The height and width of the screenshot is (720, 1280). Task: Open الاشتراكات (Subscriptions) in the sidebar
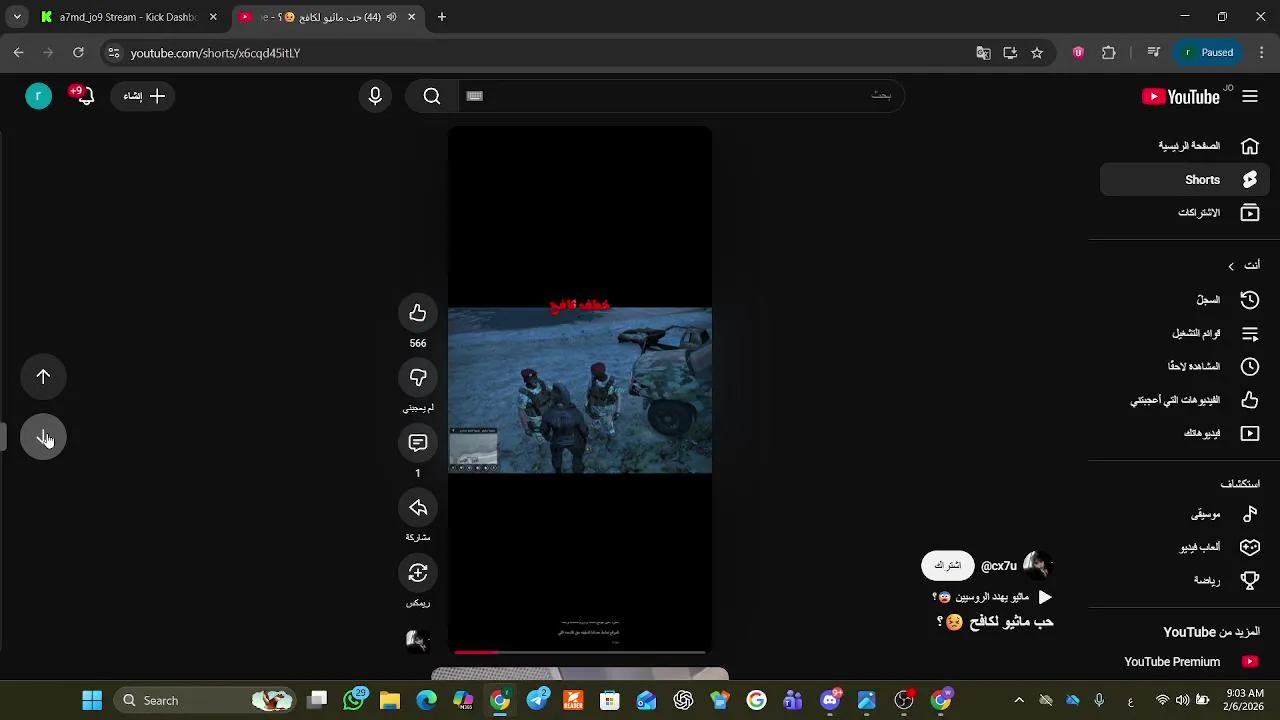tap(1185, 213)
